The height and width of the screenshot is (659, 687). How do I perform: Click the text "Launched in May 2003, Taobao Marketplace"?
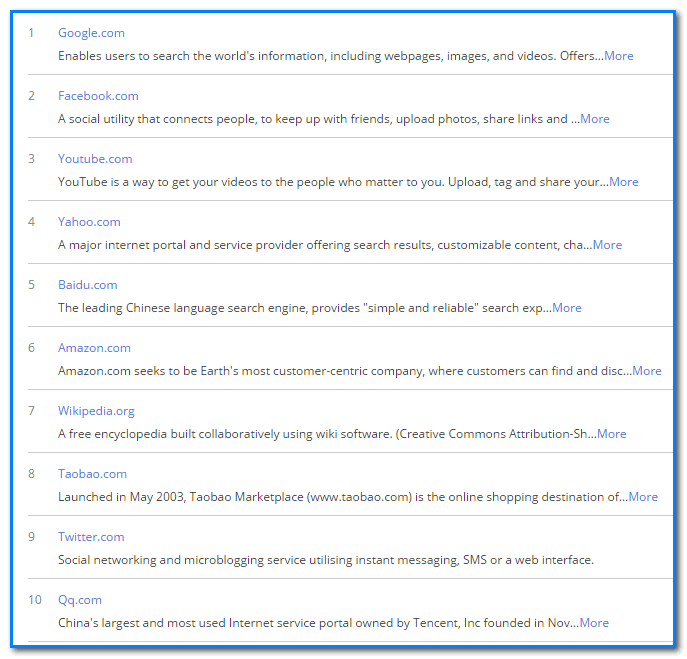(x=181, y=497)
